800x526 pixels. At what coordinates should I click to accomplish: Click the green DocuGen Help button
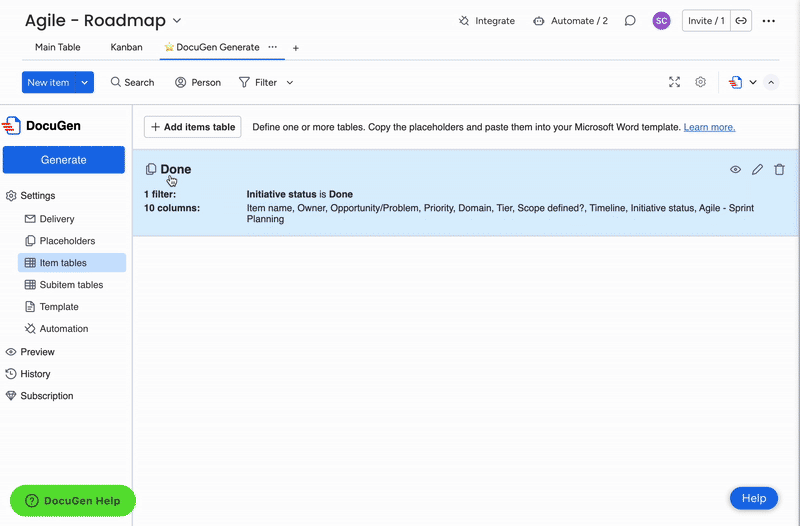tap(73, 500)
